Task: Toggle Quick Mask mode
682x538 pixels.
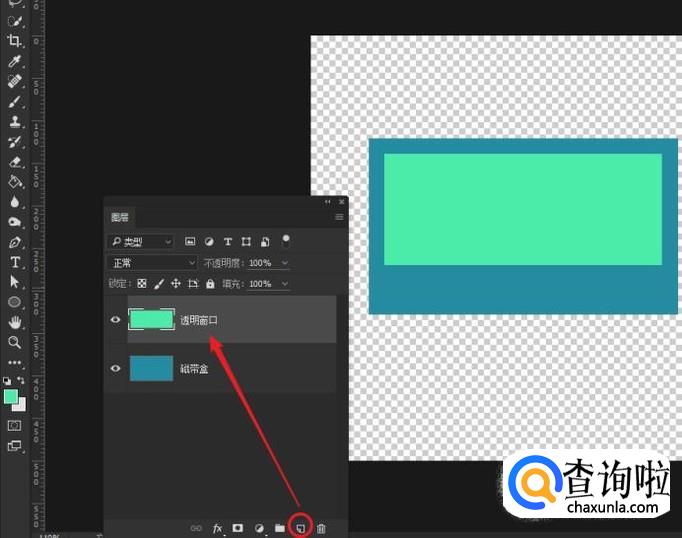Action: 14,425
